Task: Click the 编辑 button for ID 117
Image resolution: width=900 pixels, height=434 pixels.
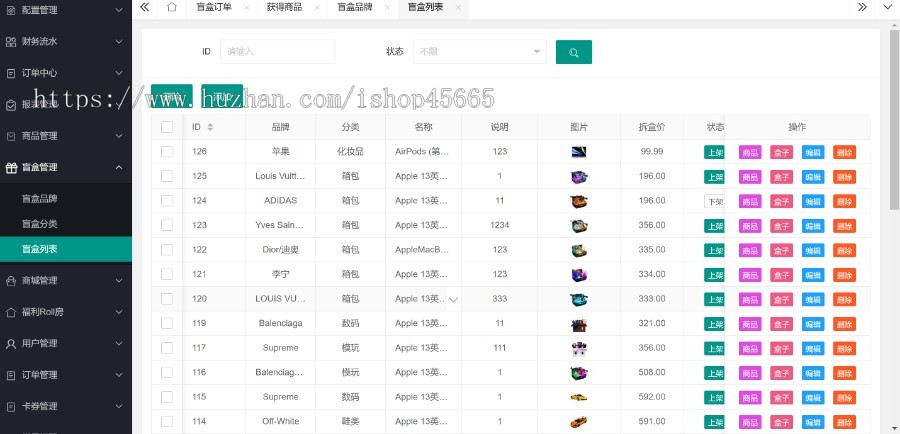Action: 813,348
